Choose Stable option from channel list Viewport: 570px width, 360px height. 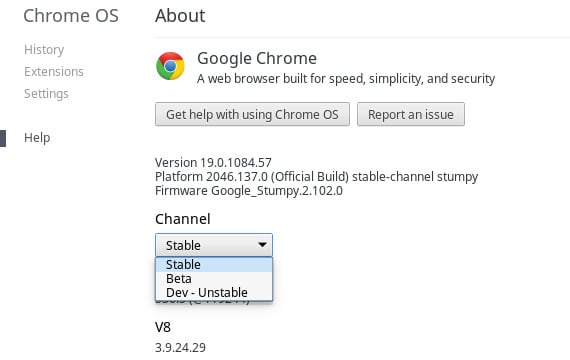(x=214, y=264)
